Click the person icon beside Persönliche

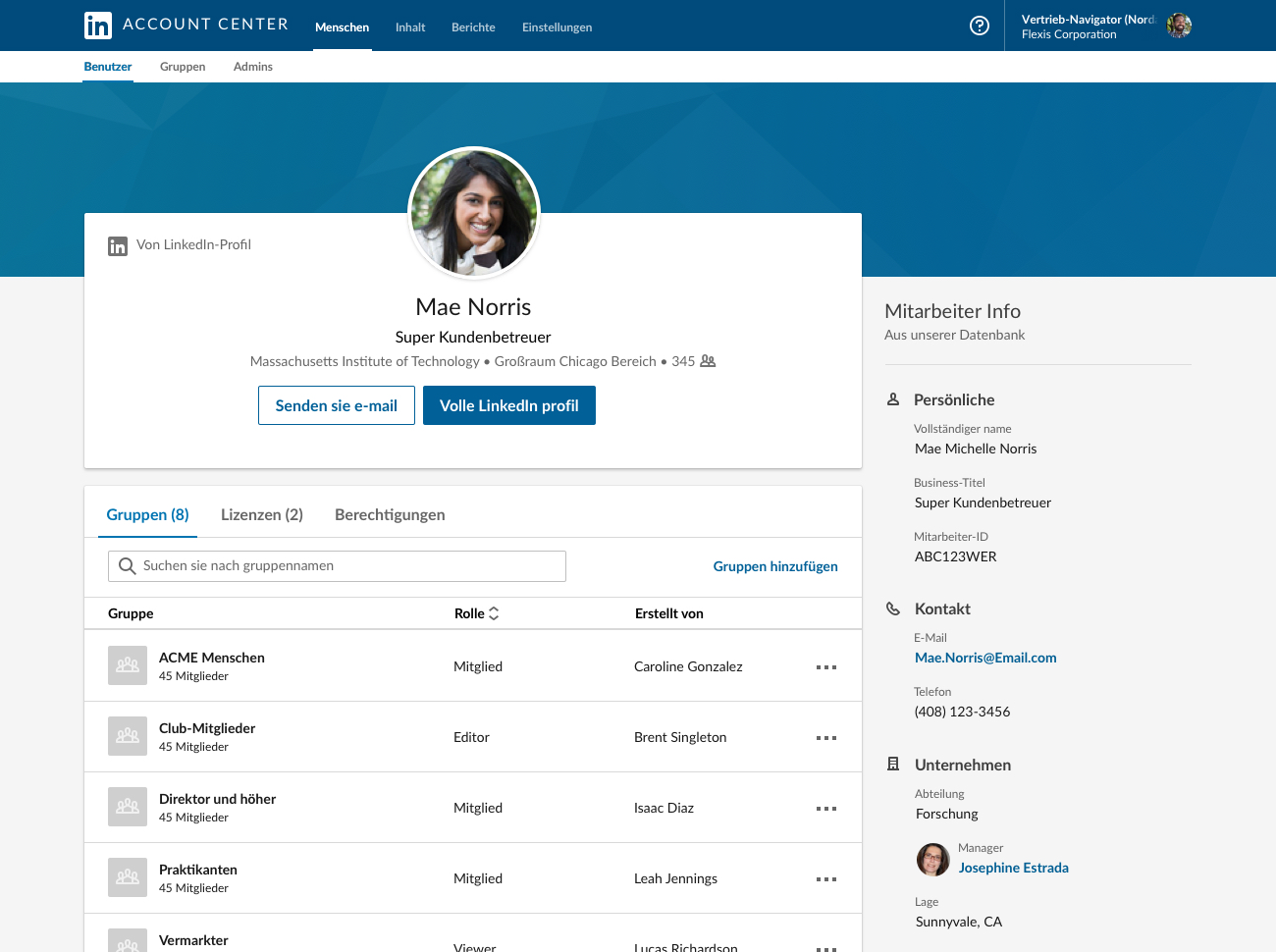893,399
